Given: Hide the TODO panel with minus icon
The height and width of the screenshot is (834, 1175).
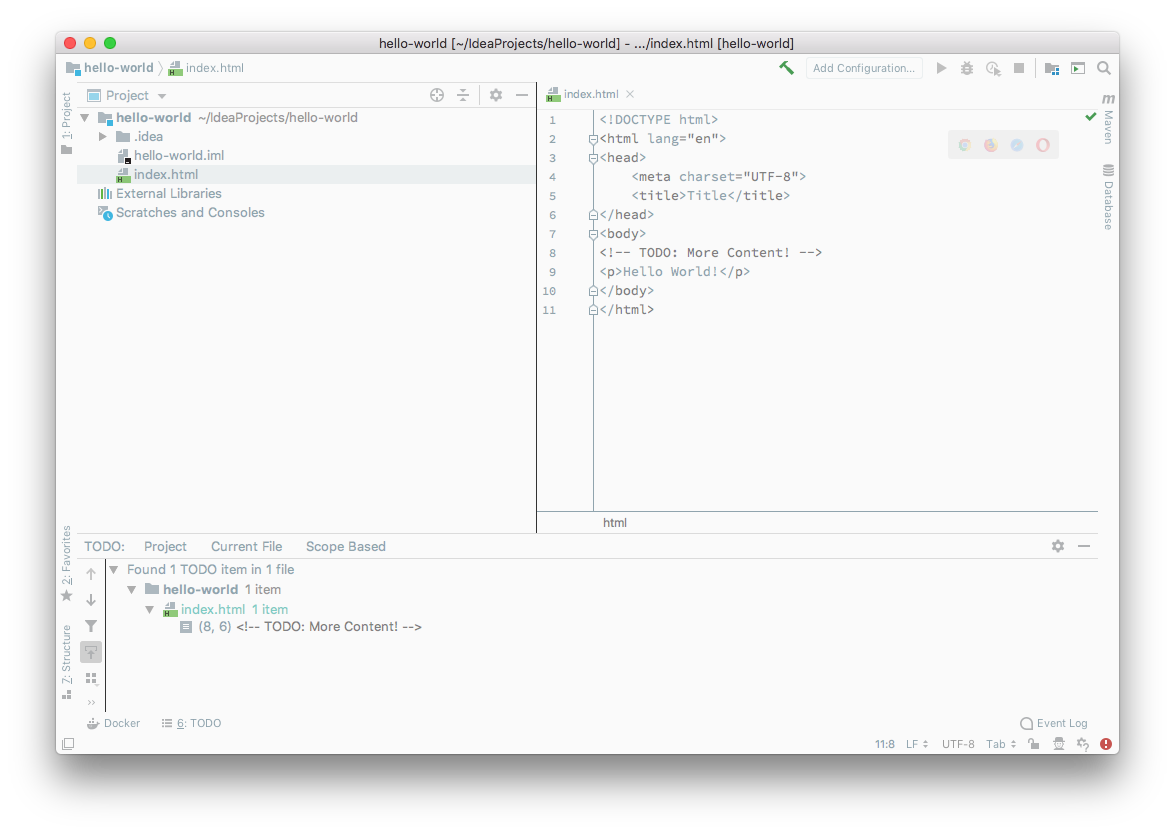Looking at the screenshot, I should point(1084,546).
